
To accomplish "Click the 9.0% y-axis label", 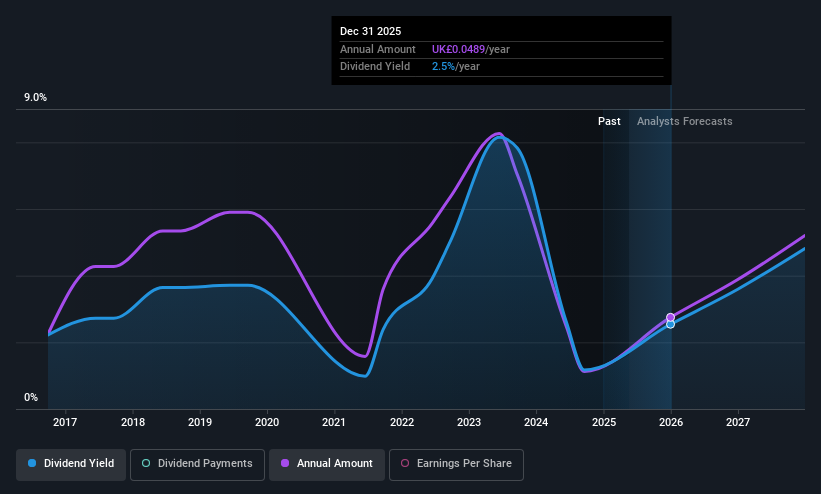I will [35, 97].
